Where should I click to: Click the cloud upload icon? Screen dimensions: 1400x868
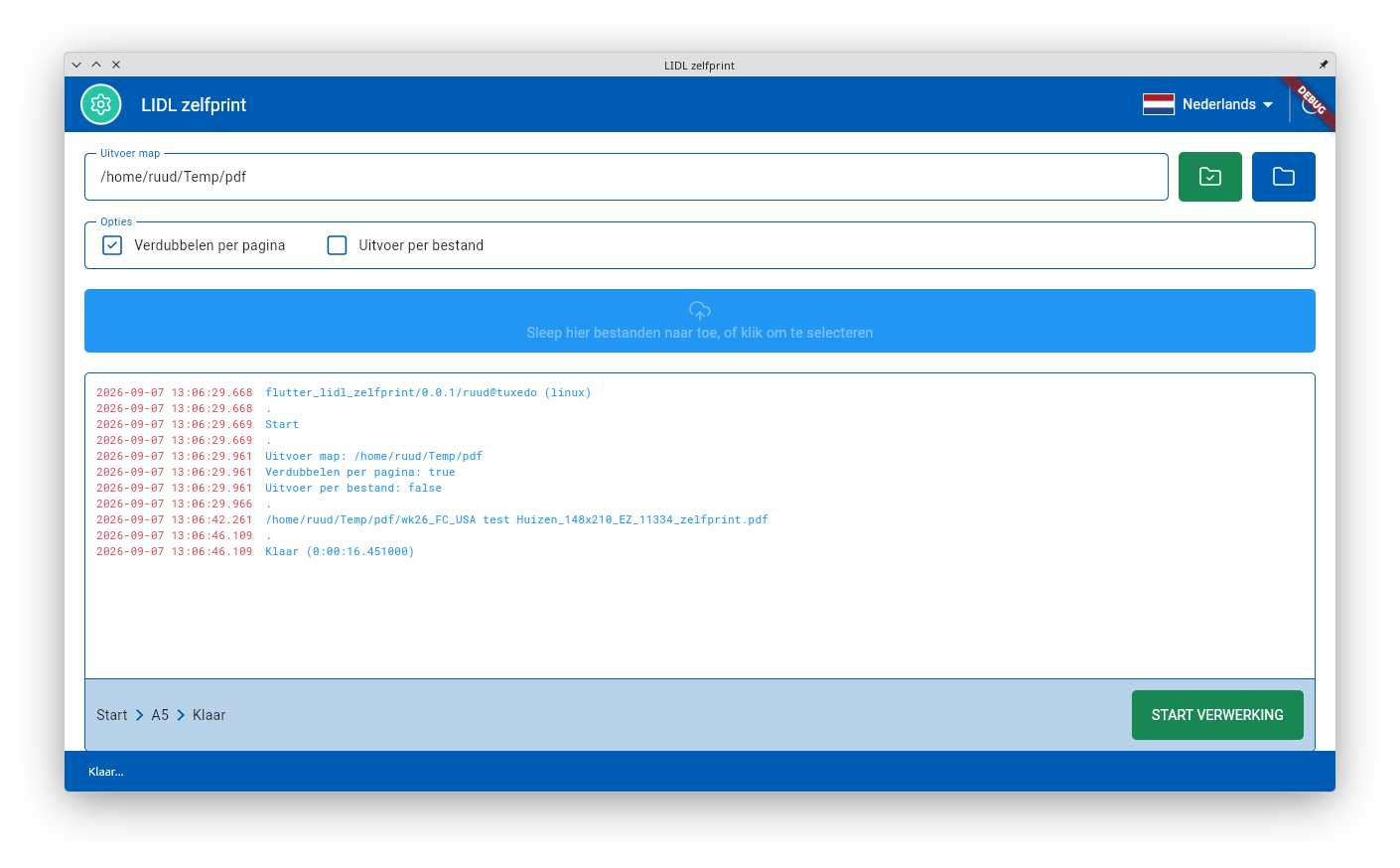(x=700, y=311)
